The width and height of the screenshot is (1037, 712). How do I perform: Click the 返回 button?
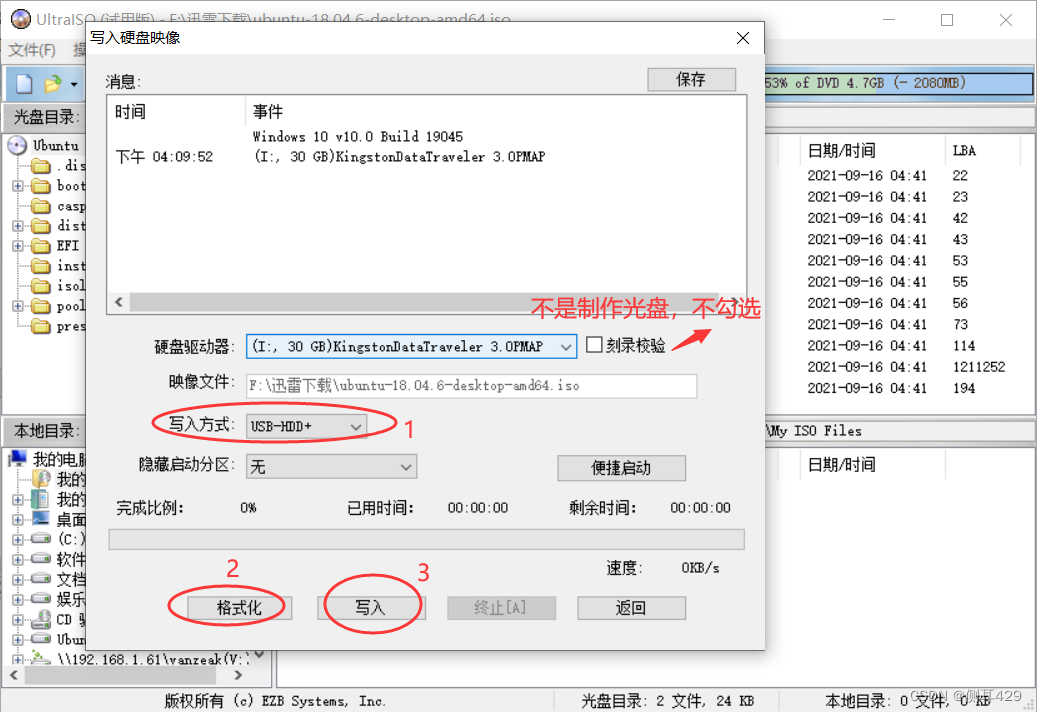coord(631,608)
